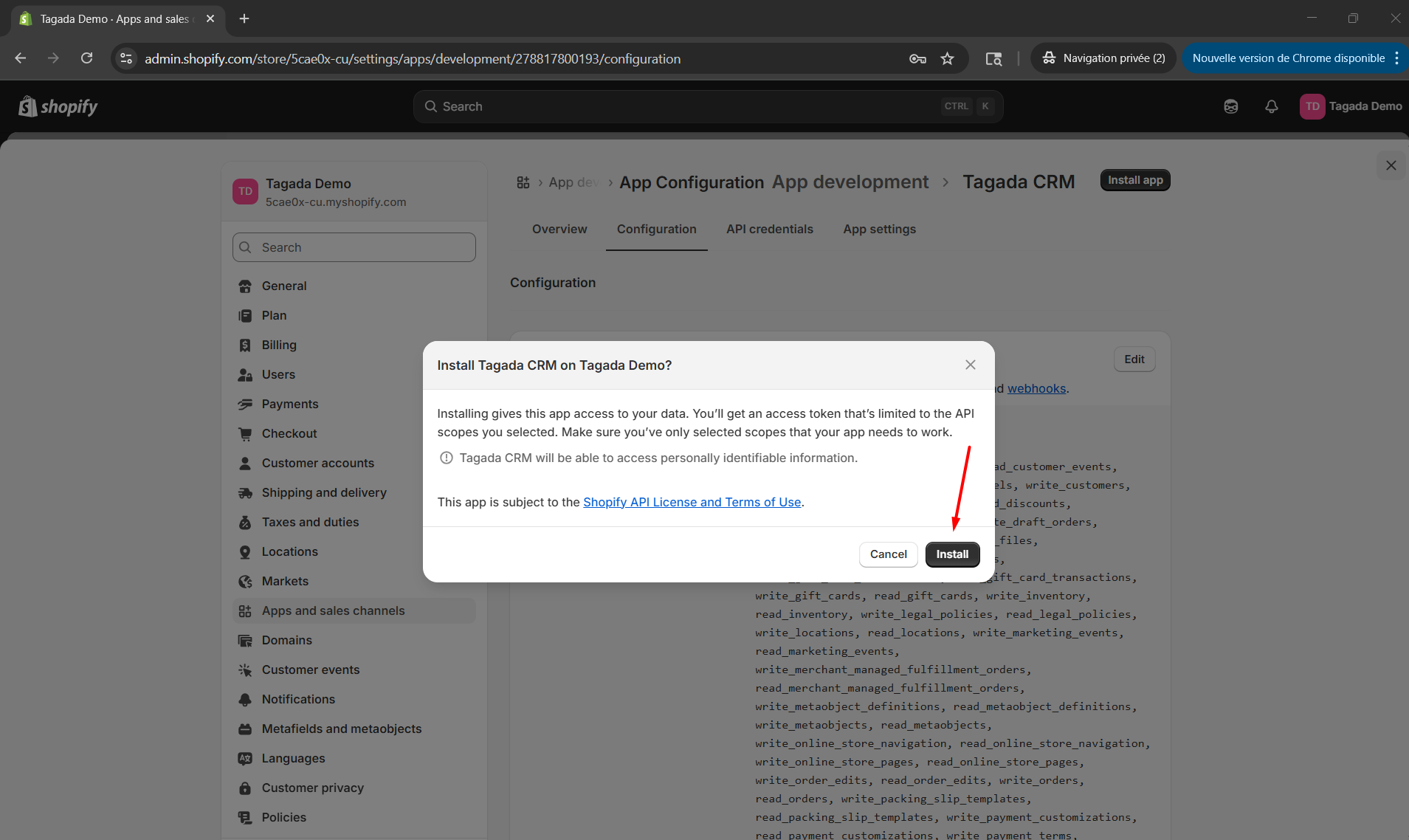Screen dimensions: 1409x840
Task: Click the Navigation privée indicator
Action: (x=1103, y=58)
